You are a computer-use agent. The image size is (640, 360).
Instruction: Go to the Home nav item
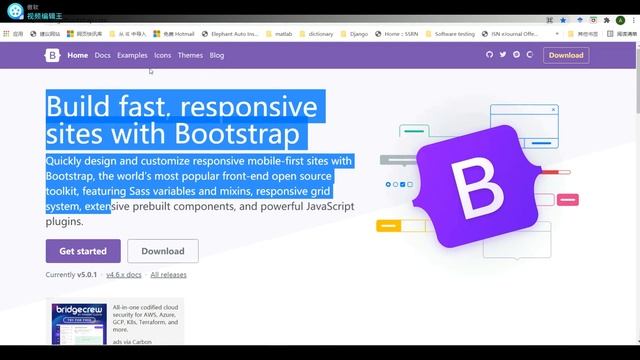(78, 55)
